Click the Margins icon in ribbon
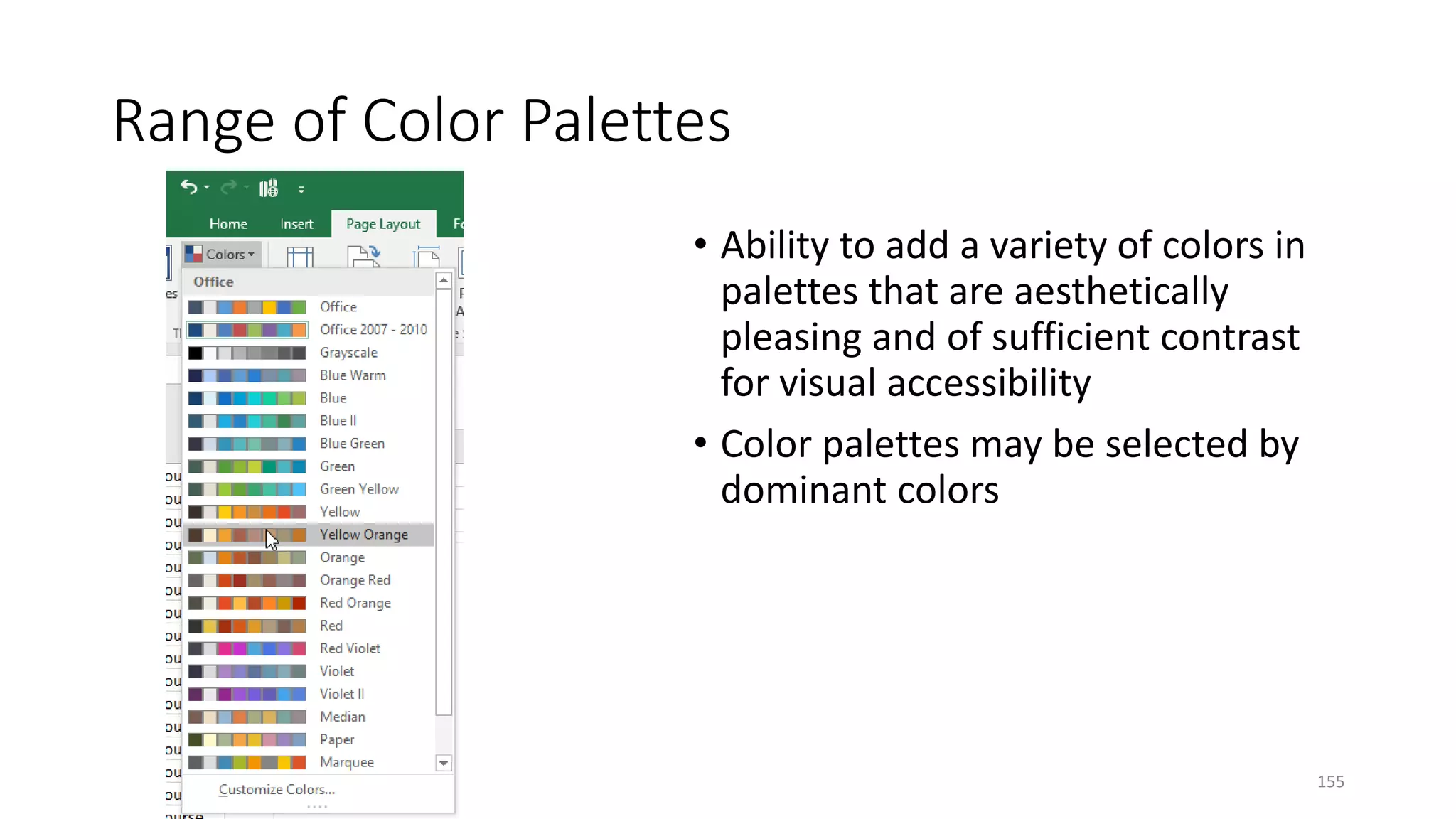This screenshot has height=819, width=1456. tap(300, 257)
